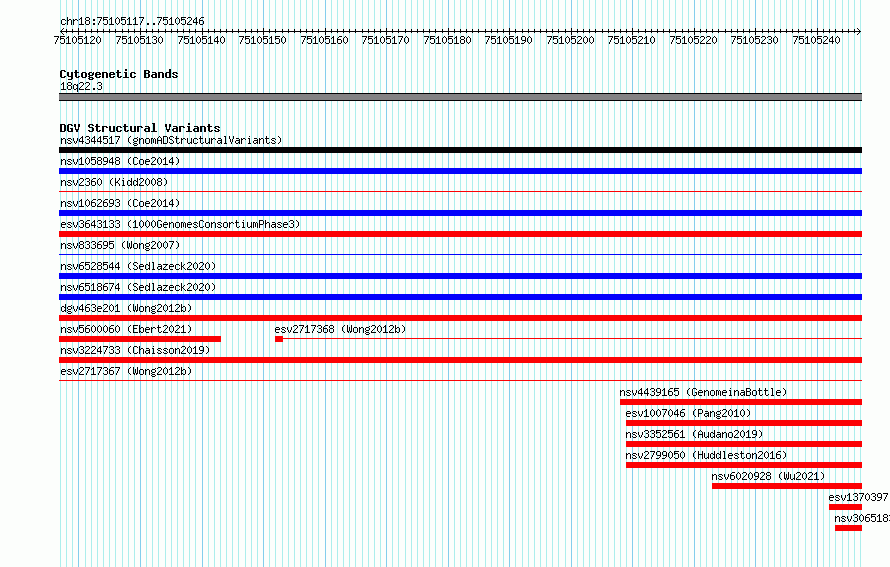
Task: Click the black bar under nsv4344517
Action: click(x=460, y=150)
